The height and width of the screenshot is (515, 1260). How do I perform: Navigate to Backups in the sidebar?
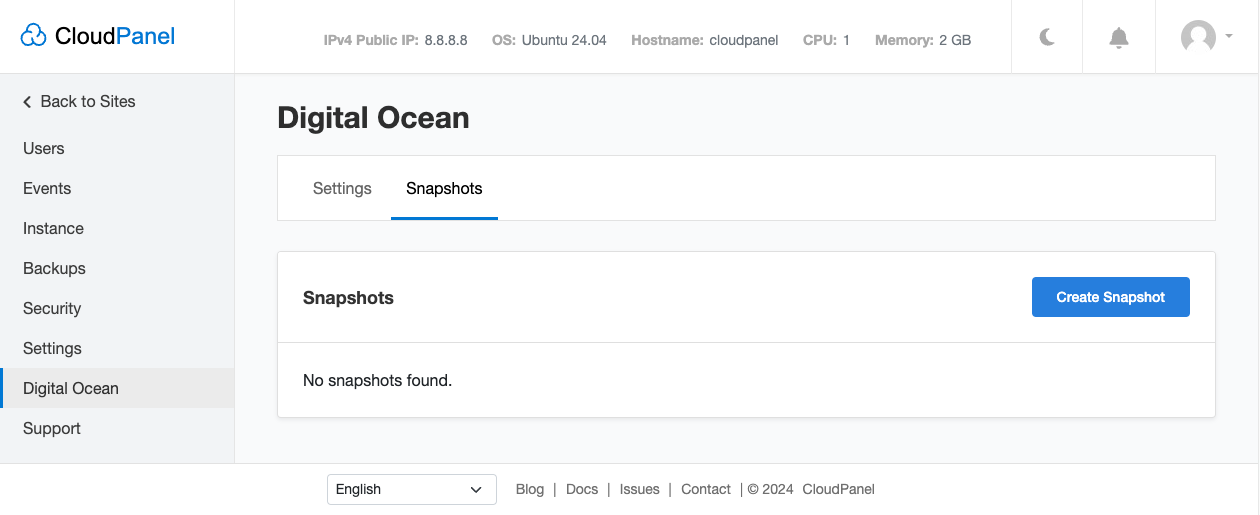tap(54, 268)
